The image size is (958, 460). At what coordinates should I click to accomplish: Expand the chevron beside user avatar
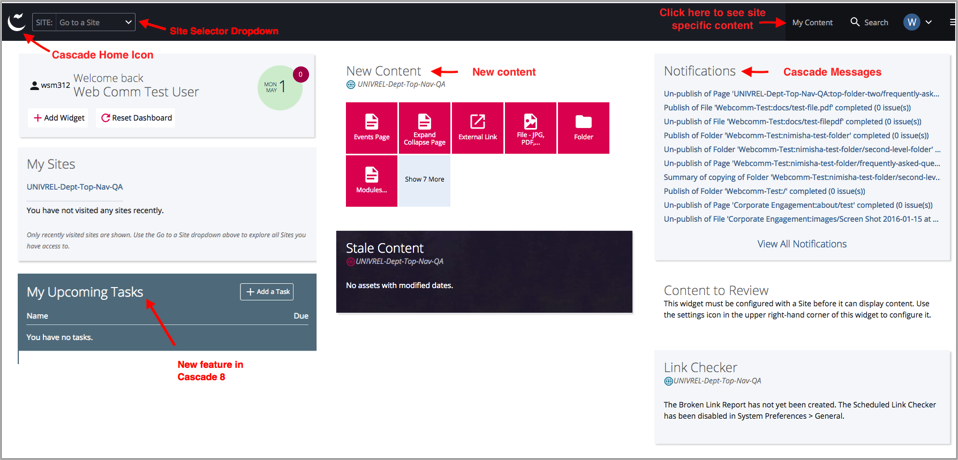click(929, 23)
